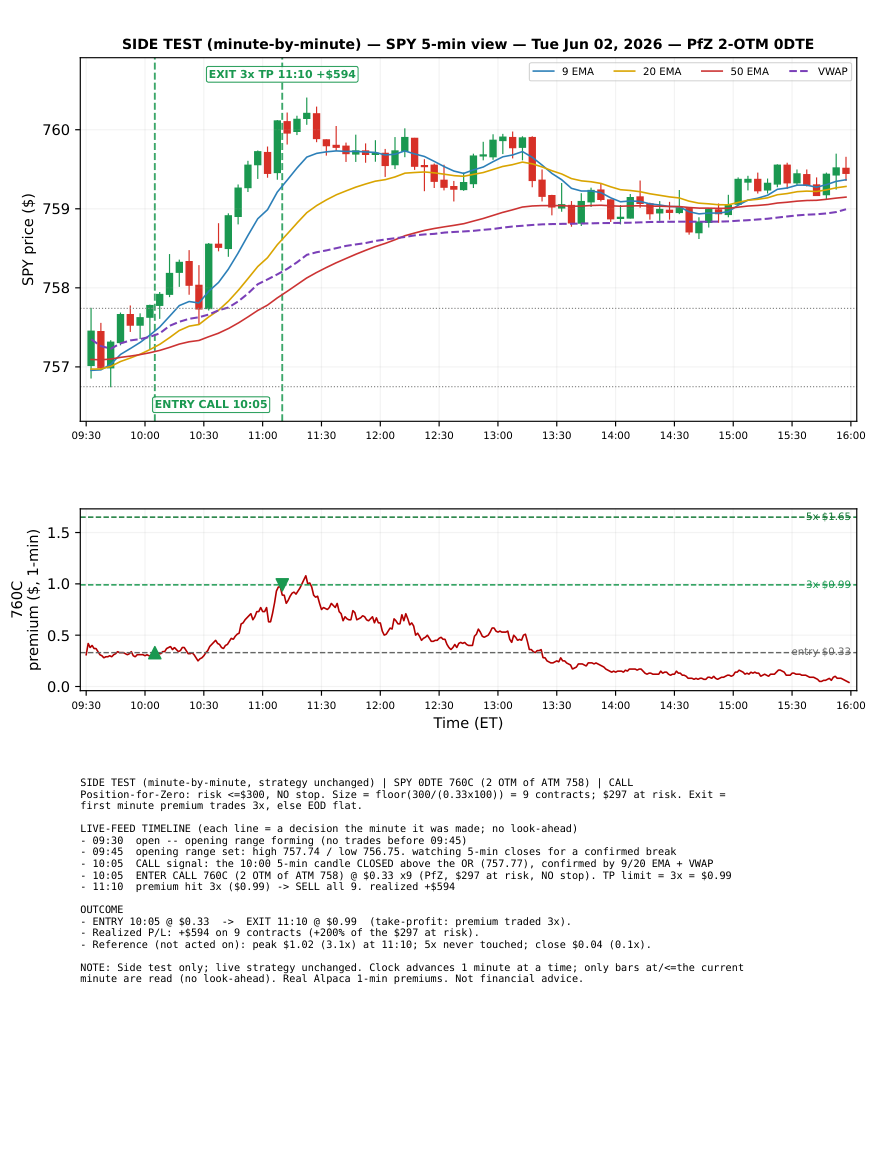Viewport: 893px width, 1155px height.
Task: Click the green down-triangle exit marker
Action: tap(281, 585)
